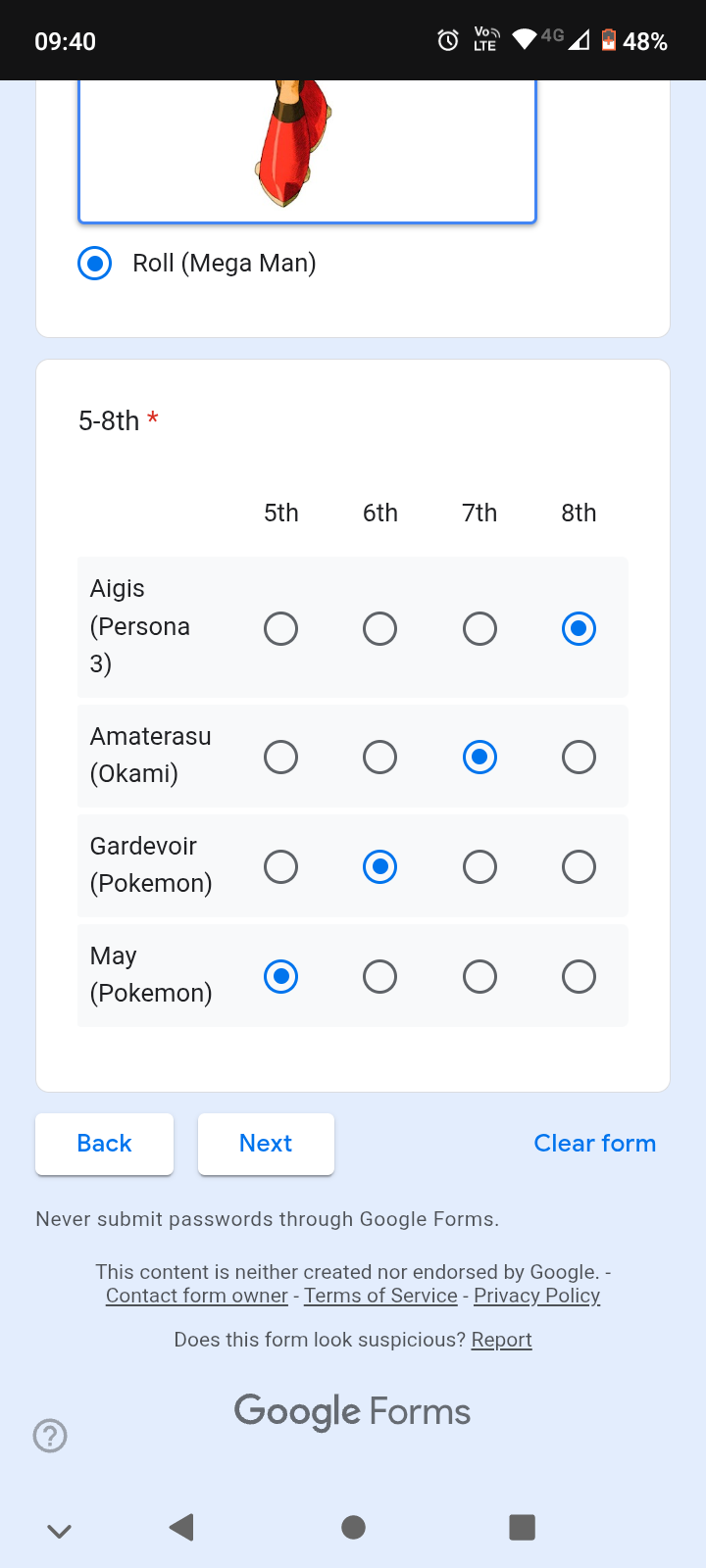Select the Roll (Mega Man) option
Image resolution: width=706 pixels, height=1568 pixels.
pos(95,264)
